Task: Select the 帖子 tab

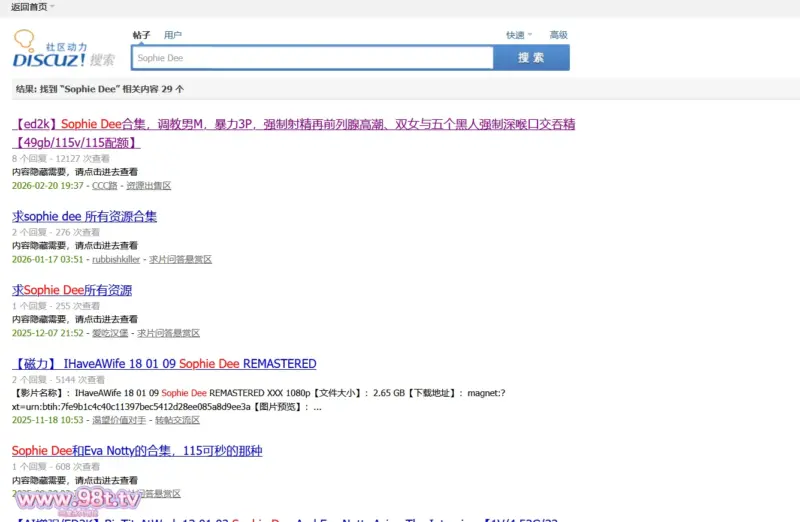Action: pyautogui.click(x=141, y=35)
